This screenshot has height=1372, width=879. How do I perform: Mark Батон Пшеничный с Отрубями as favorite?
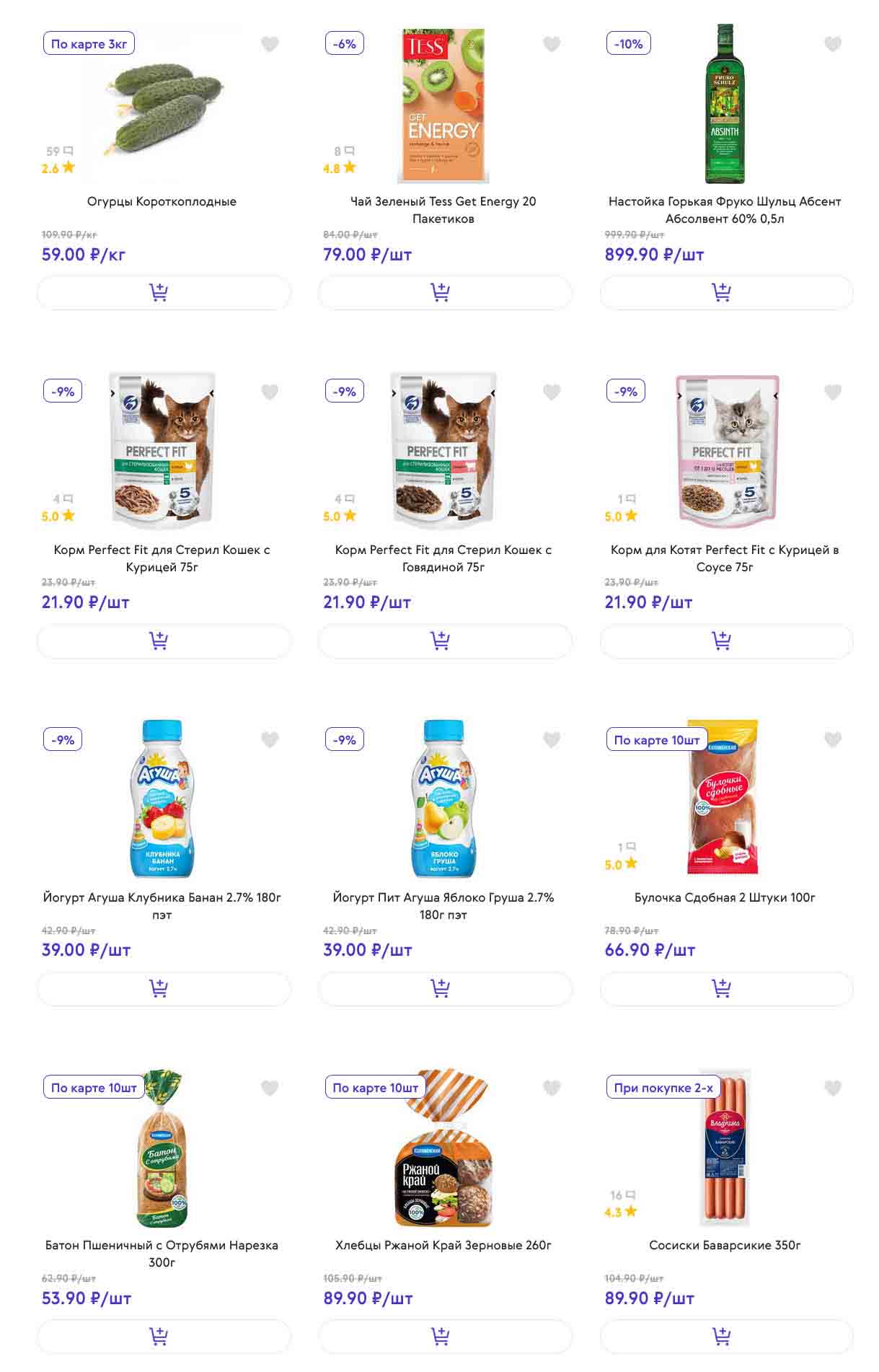270,1088
